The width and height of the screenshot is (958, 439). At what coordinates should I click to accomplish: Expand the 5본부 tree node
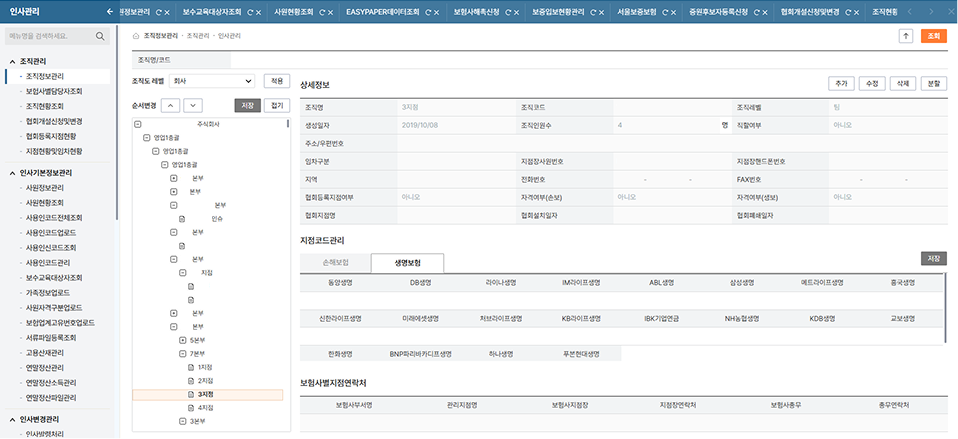(x=182, y=340)
